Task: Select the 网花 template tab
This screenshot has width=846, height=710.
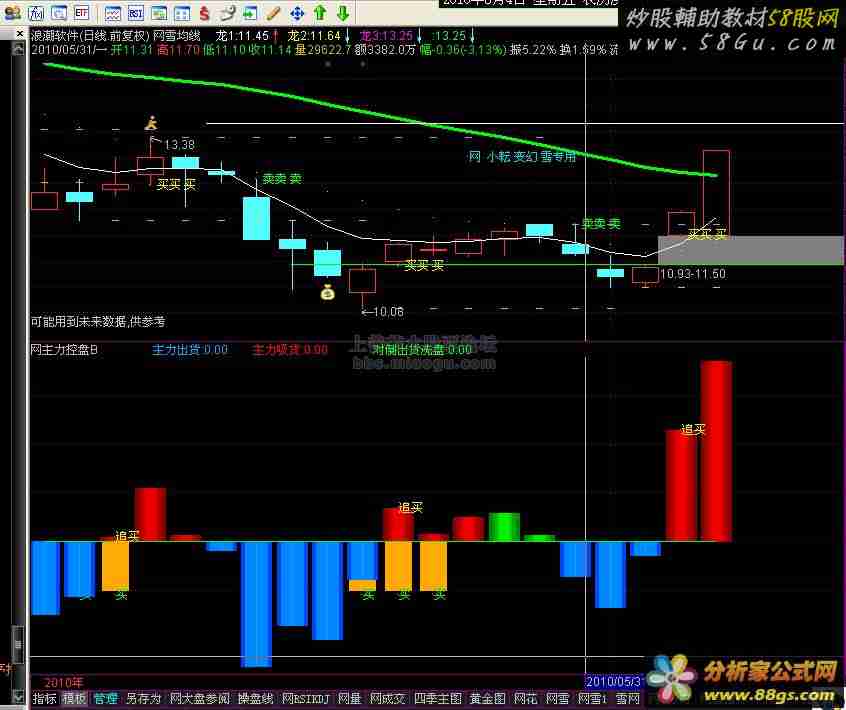Action: pyautogui.click(x=525, y=699)
